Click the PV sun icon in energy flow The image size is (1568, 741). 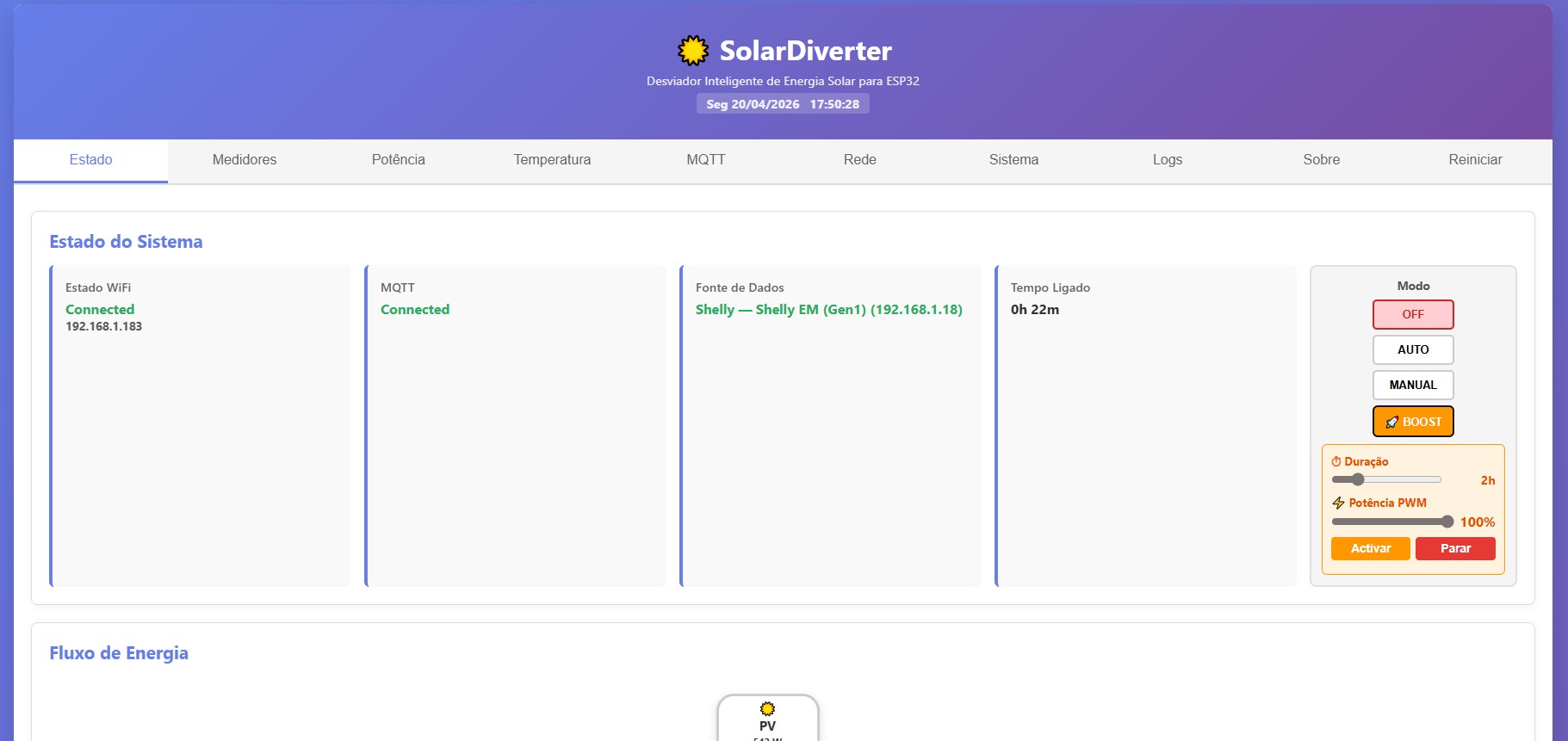click(767, 708)
